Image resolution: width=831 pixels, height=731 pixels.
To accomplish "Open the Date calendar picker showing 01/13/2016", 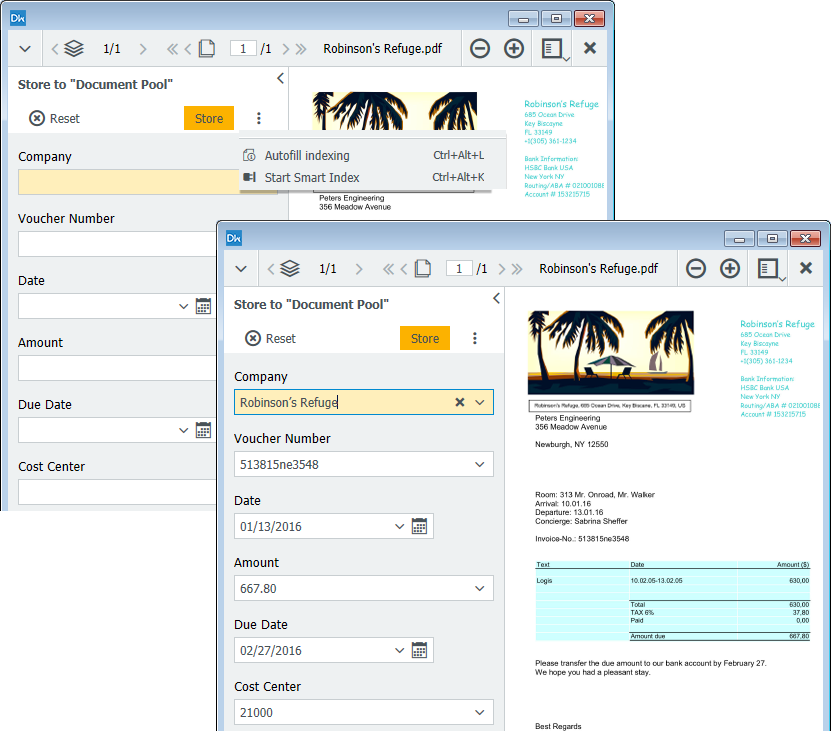I will tap(420, 526).
